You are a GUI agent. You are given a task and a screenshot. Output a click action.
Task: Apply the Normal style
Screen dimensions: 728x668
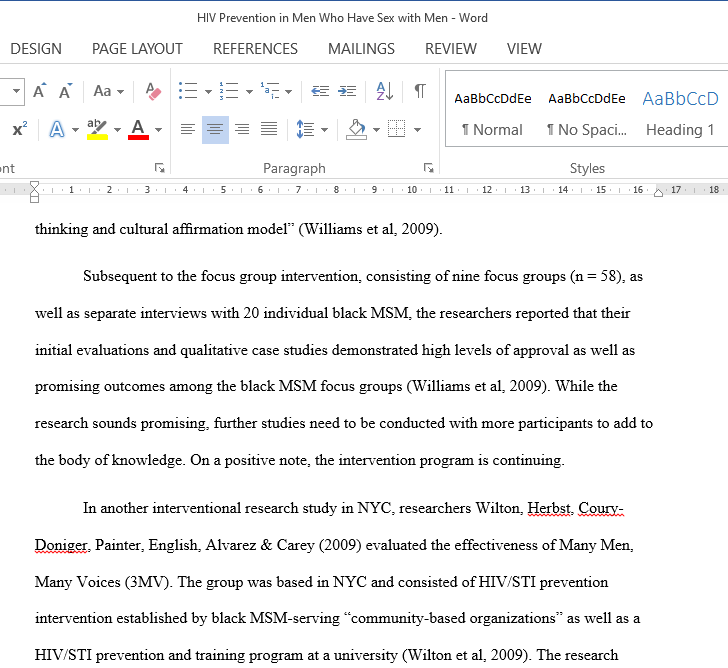pyautogui.click(x=492, y=114)
